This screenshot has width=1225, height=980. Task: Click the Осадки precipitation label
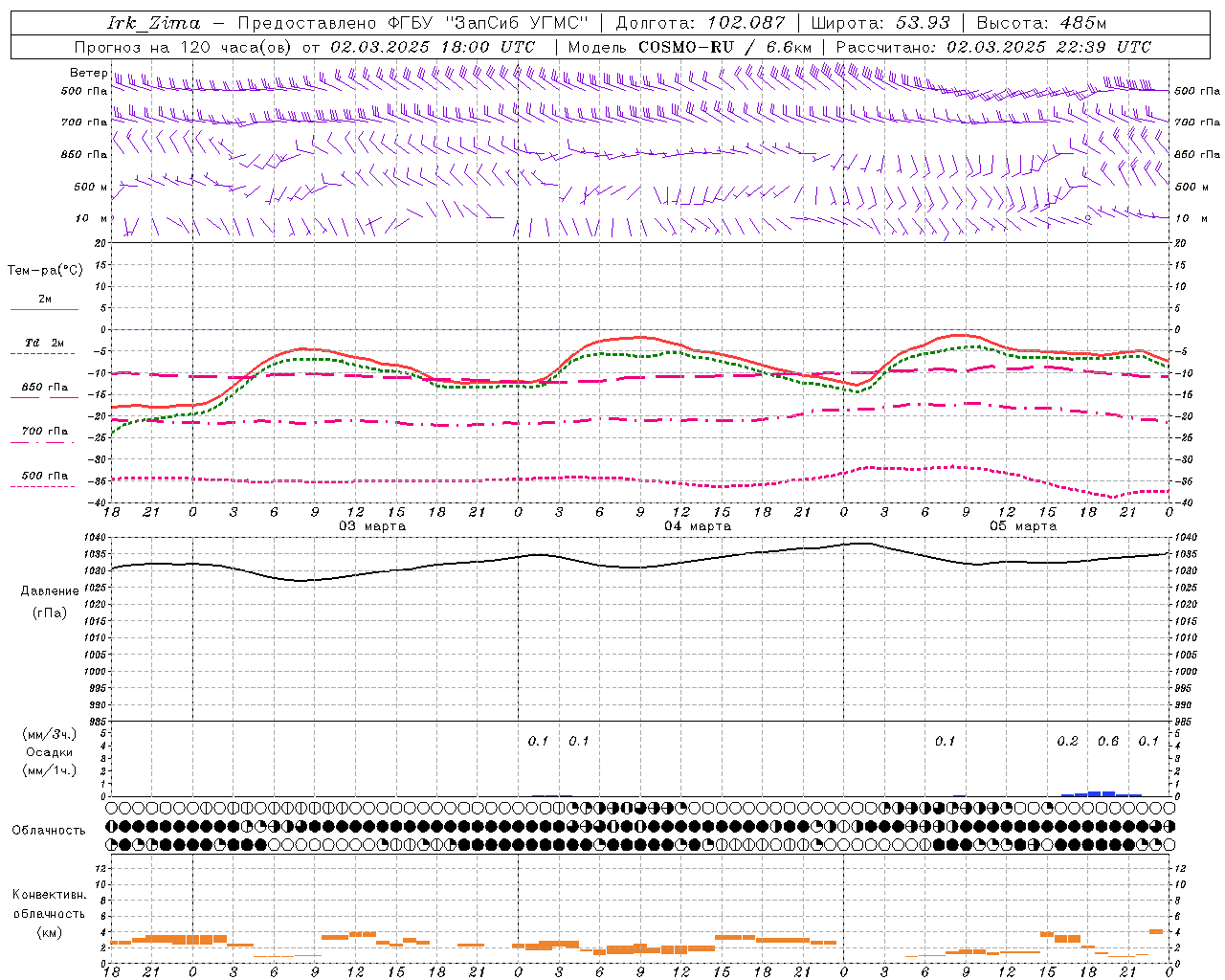pos(50,752)
